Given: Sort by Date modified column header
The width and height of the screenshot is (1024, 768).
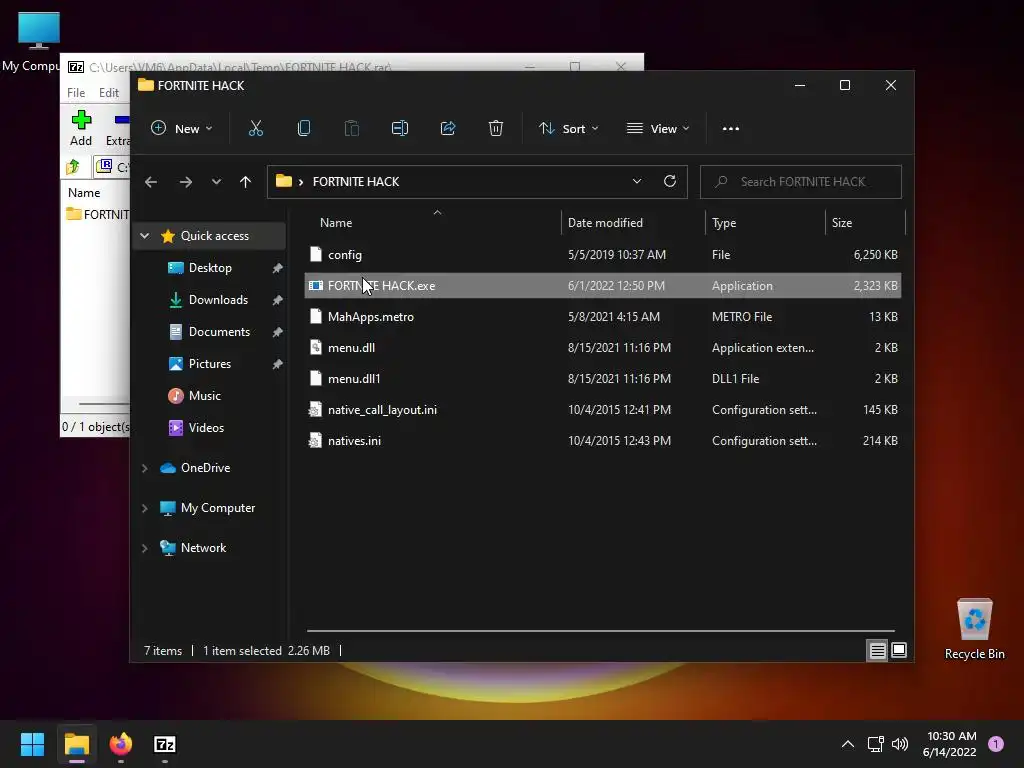Looking at the screenshot, I should 633,223.
